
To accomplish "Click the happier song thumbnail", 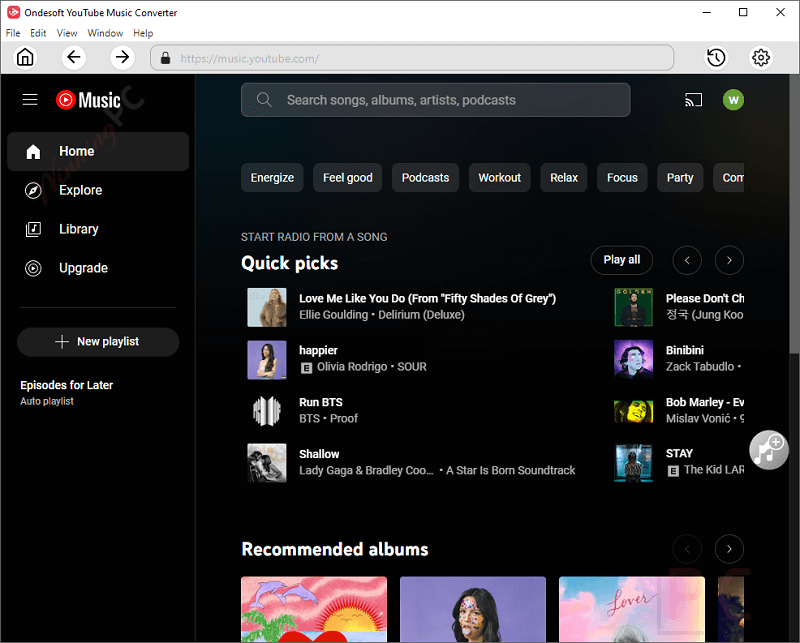I will point(267,360).
